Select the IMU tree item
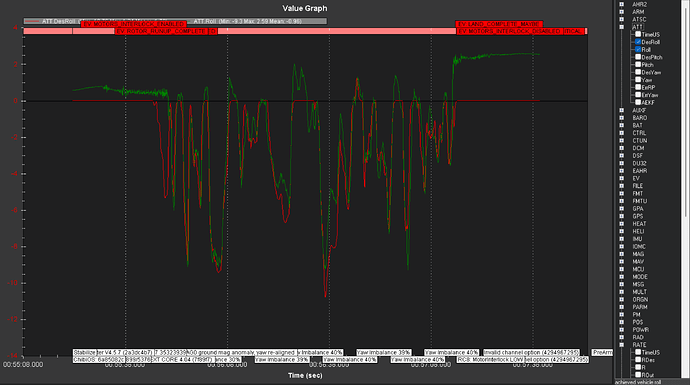This screenshot has width=690, height=385. pos(637,239)
